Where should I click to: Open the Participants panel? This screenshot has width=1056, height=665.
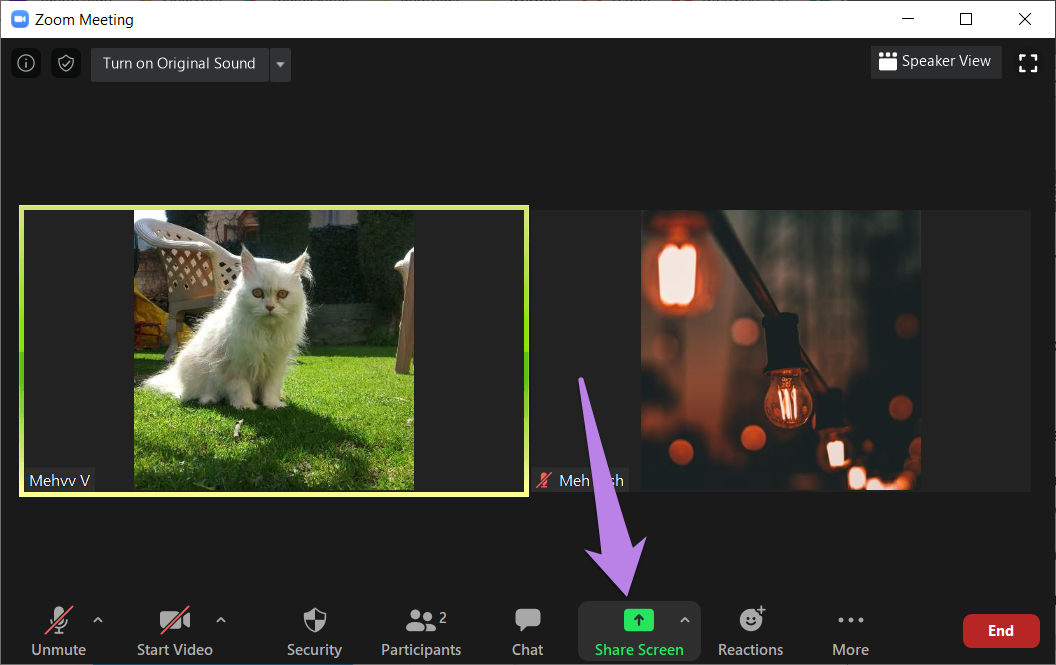pyautogui.click(x=421, y=631)
